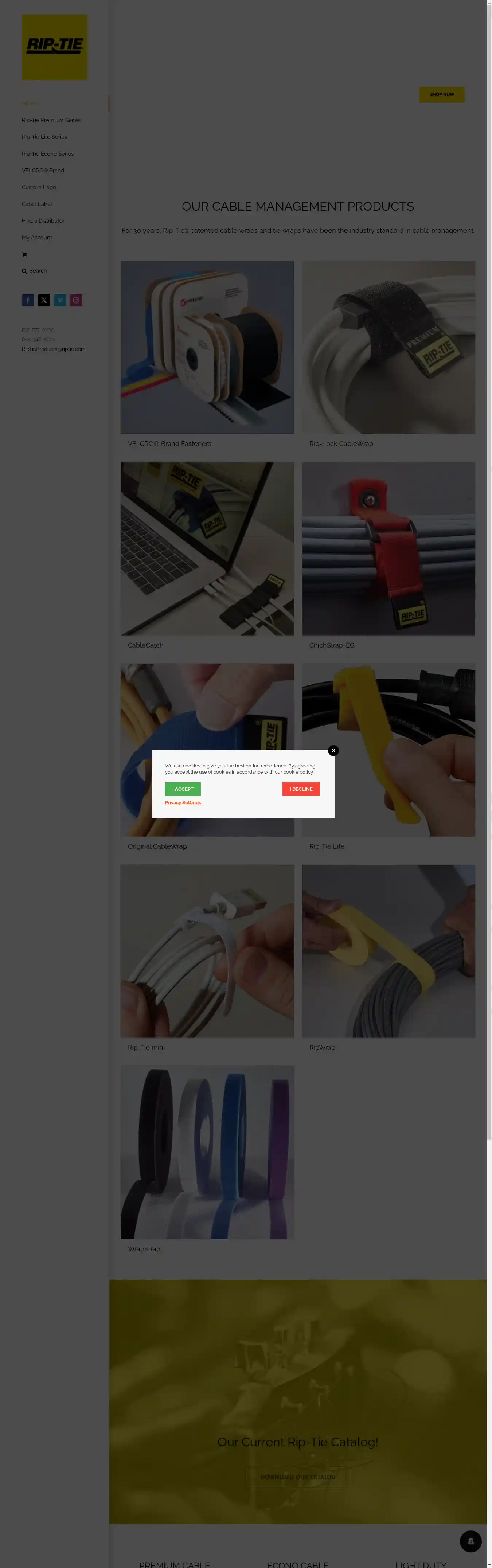Open the CinchStrap-EG product thumbnail
492x1568 pixels.
(388, 548)
